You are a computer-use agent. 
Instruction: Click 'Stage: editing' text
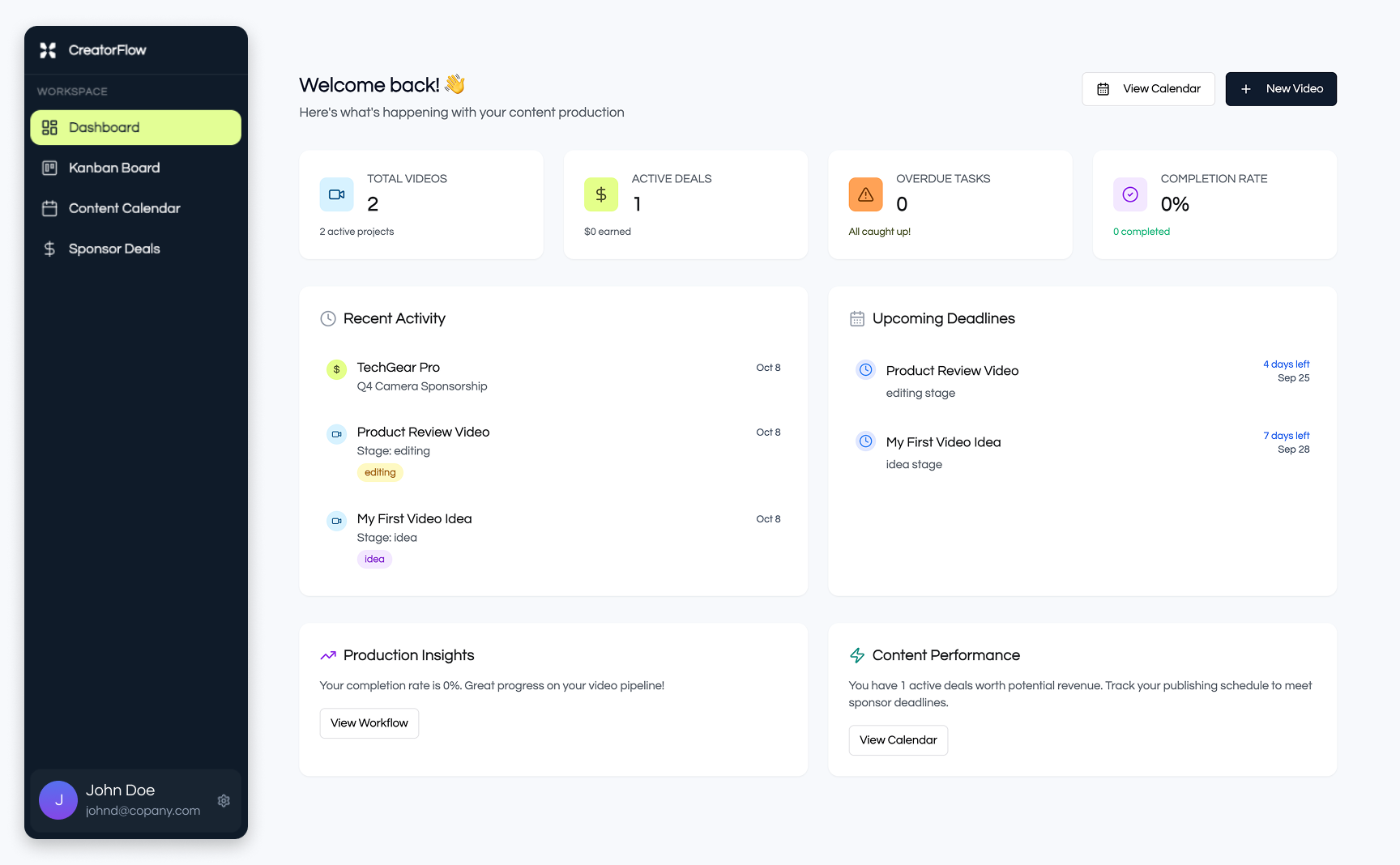point(394,451)
